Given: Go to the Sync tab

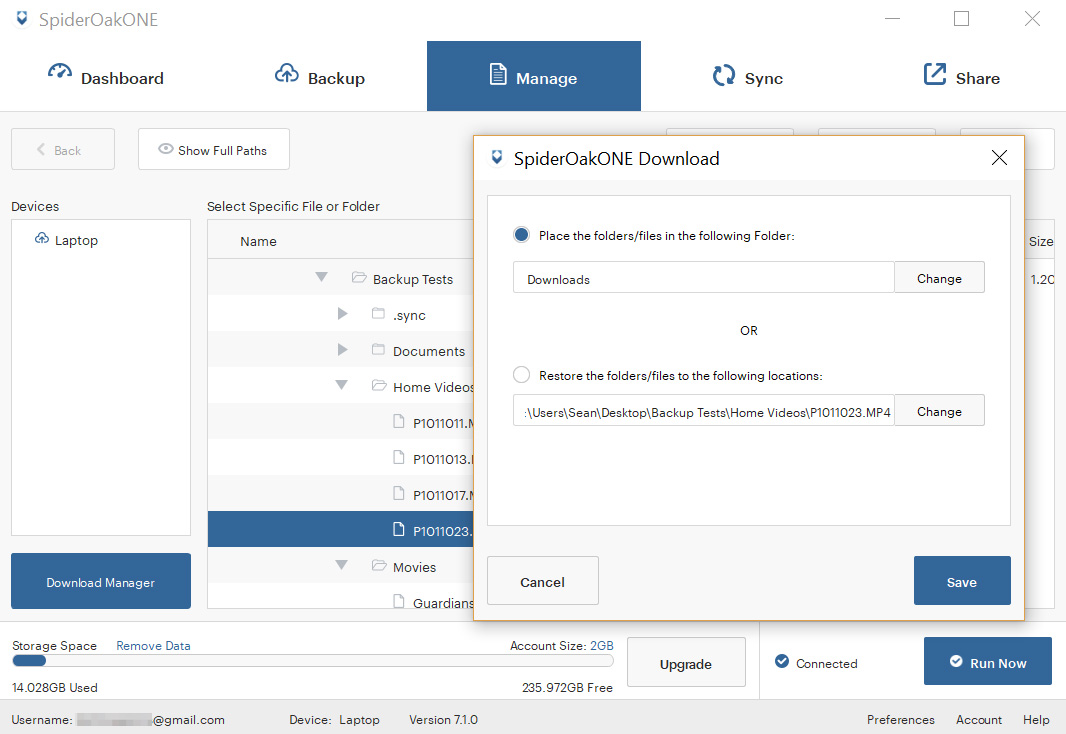Looking at the screenshot, I should coord(748,76).
